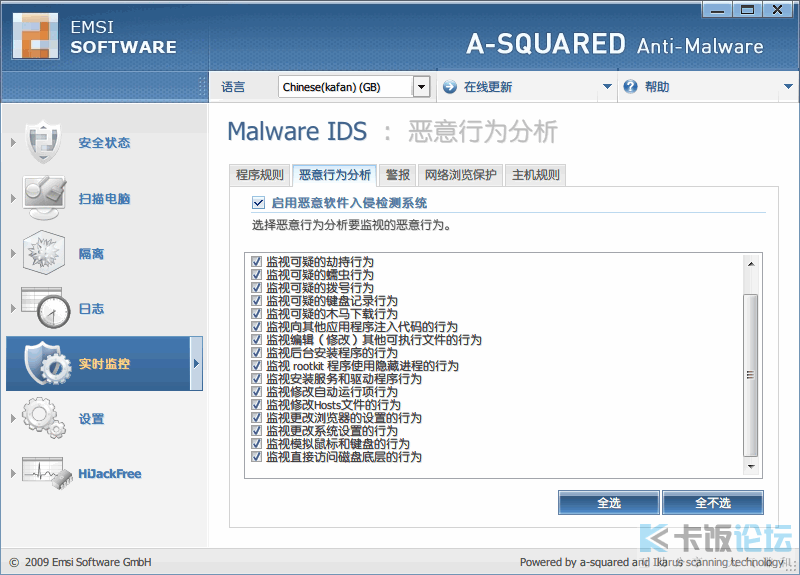Uncheck 监视可疑的劫持行为
800x575 pixels.
pyautogui.click(x=257, y=262)
